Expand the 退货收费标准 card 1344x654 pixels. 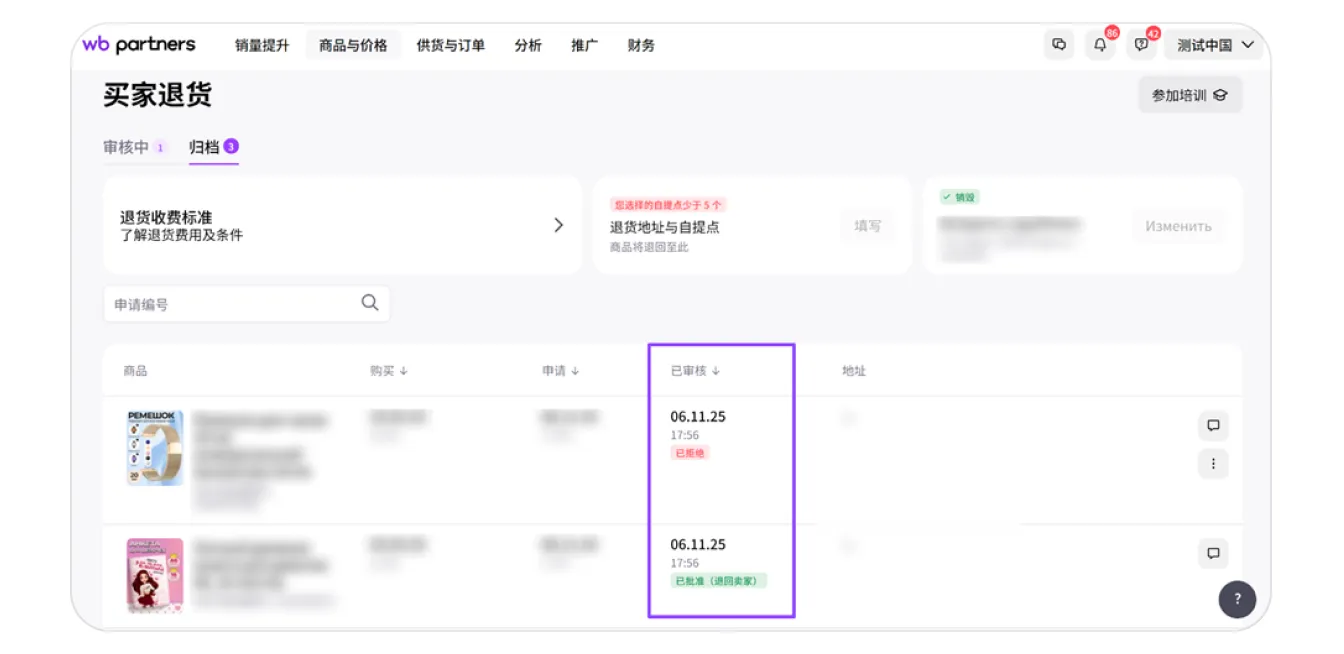pyautogui.click(x=558, y=226)
